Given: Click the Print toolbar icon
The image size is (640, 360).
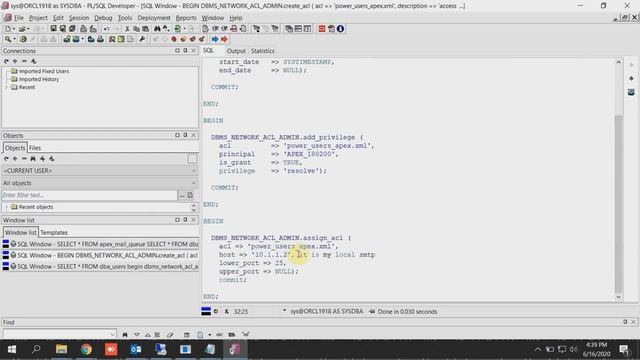Looking at the screenshot, I should coord(83,29).
